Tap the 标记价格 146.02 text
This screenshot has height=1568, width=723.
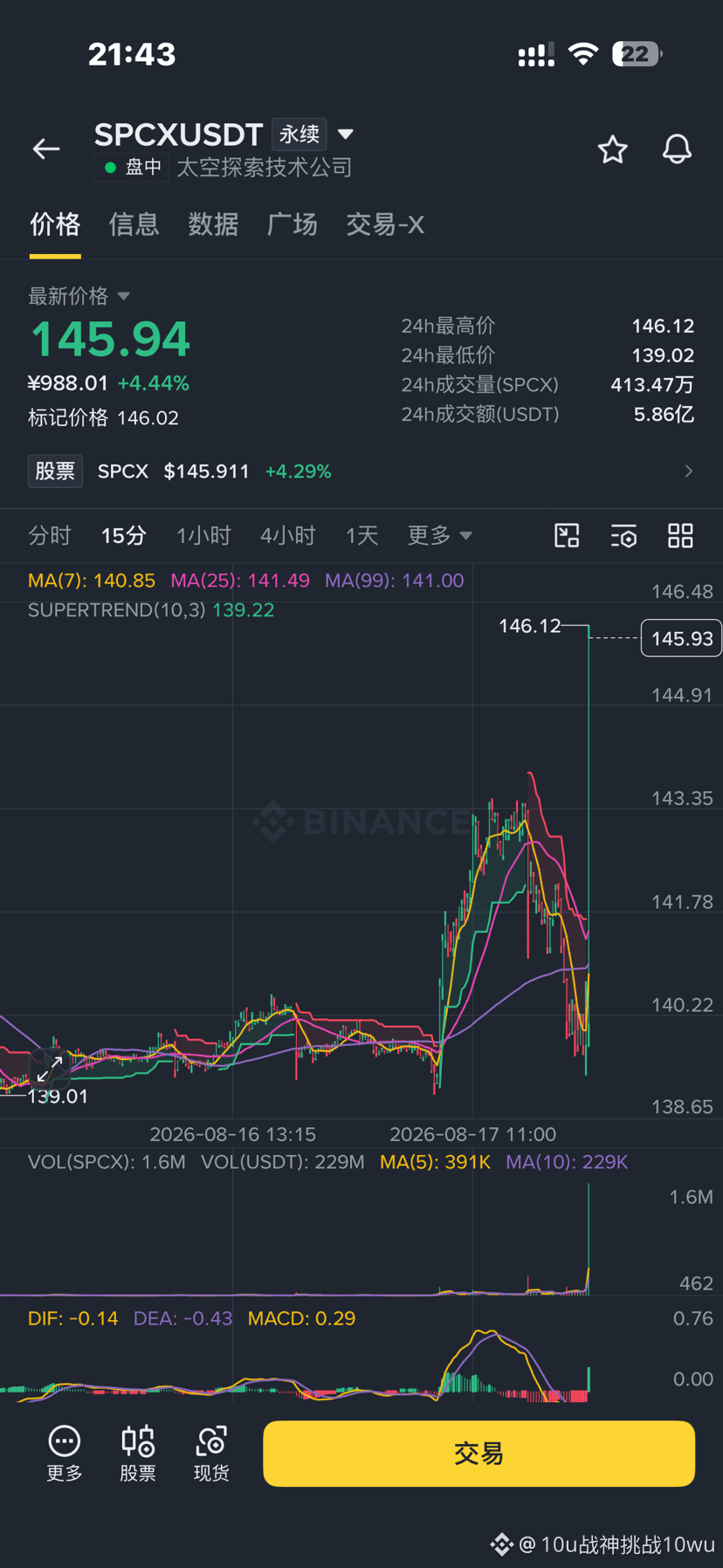tap(103, 417)
